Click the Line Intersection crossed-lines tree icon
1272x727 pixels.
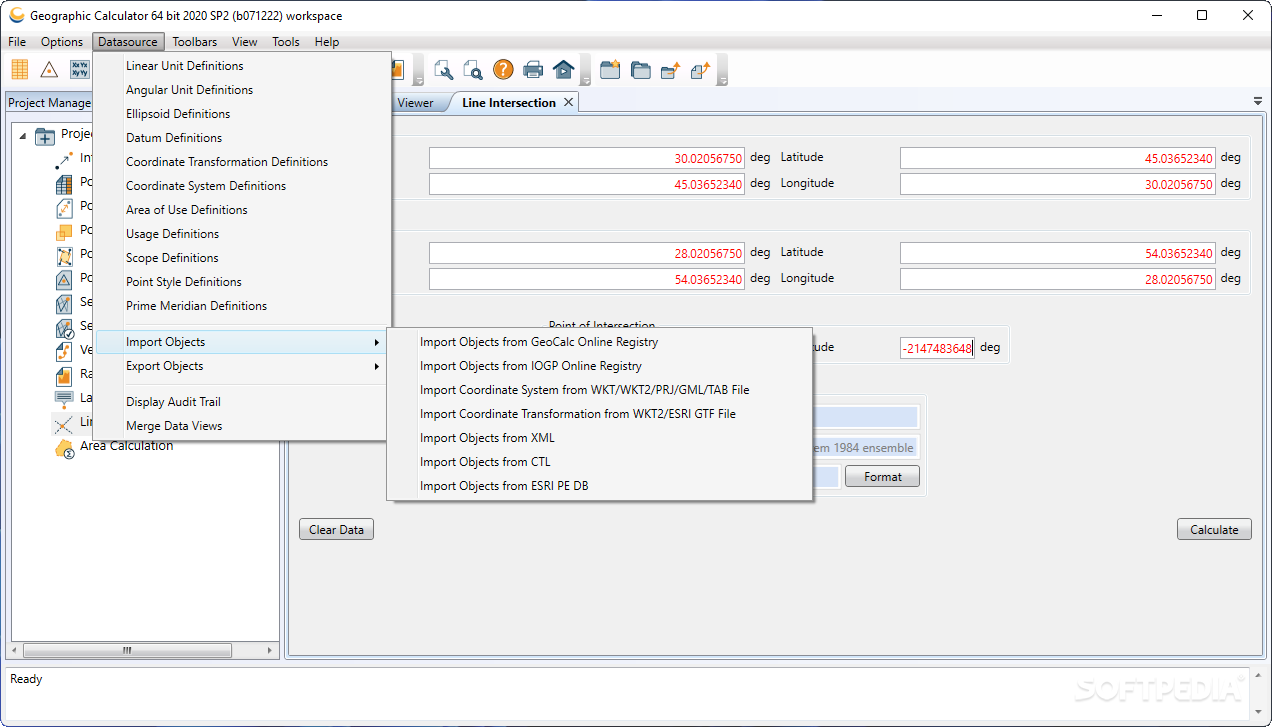(64, 424)
